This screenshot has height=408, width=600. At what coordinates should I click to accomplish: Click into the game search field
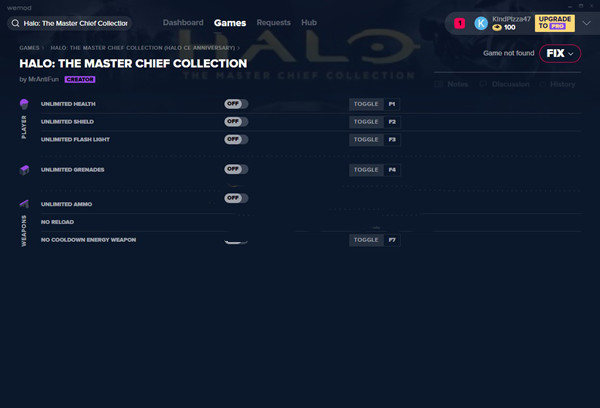click(x=75, y=22)
